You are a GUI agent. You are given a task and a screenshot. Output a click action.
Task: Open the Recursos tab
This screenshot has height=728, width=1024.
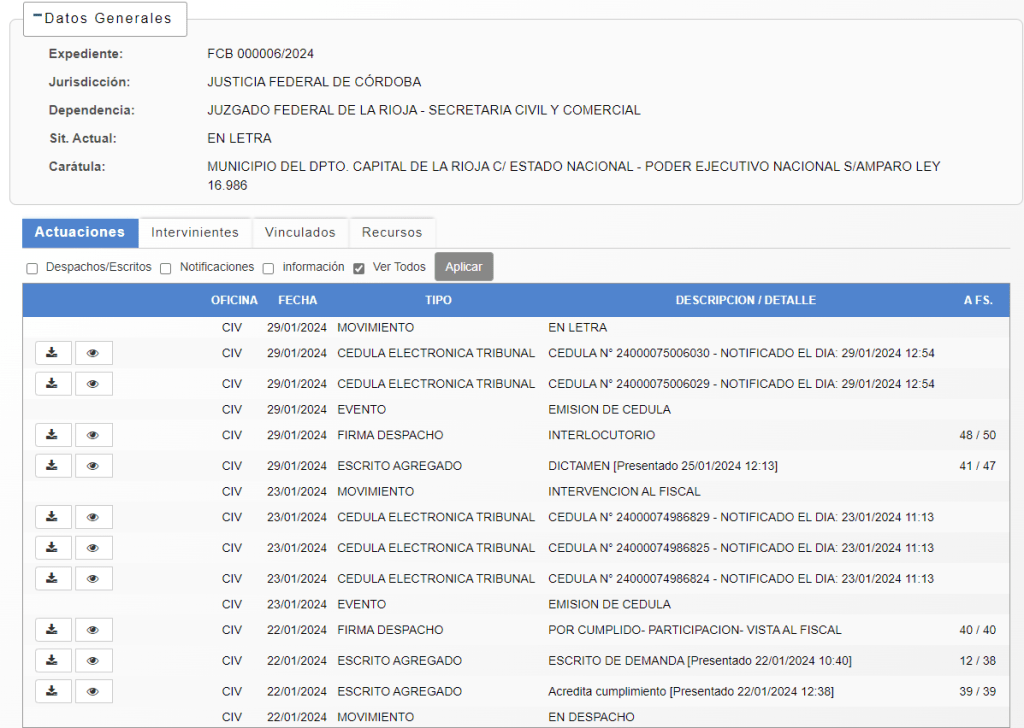[392, 232]
